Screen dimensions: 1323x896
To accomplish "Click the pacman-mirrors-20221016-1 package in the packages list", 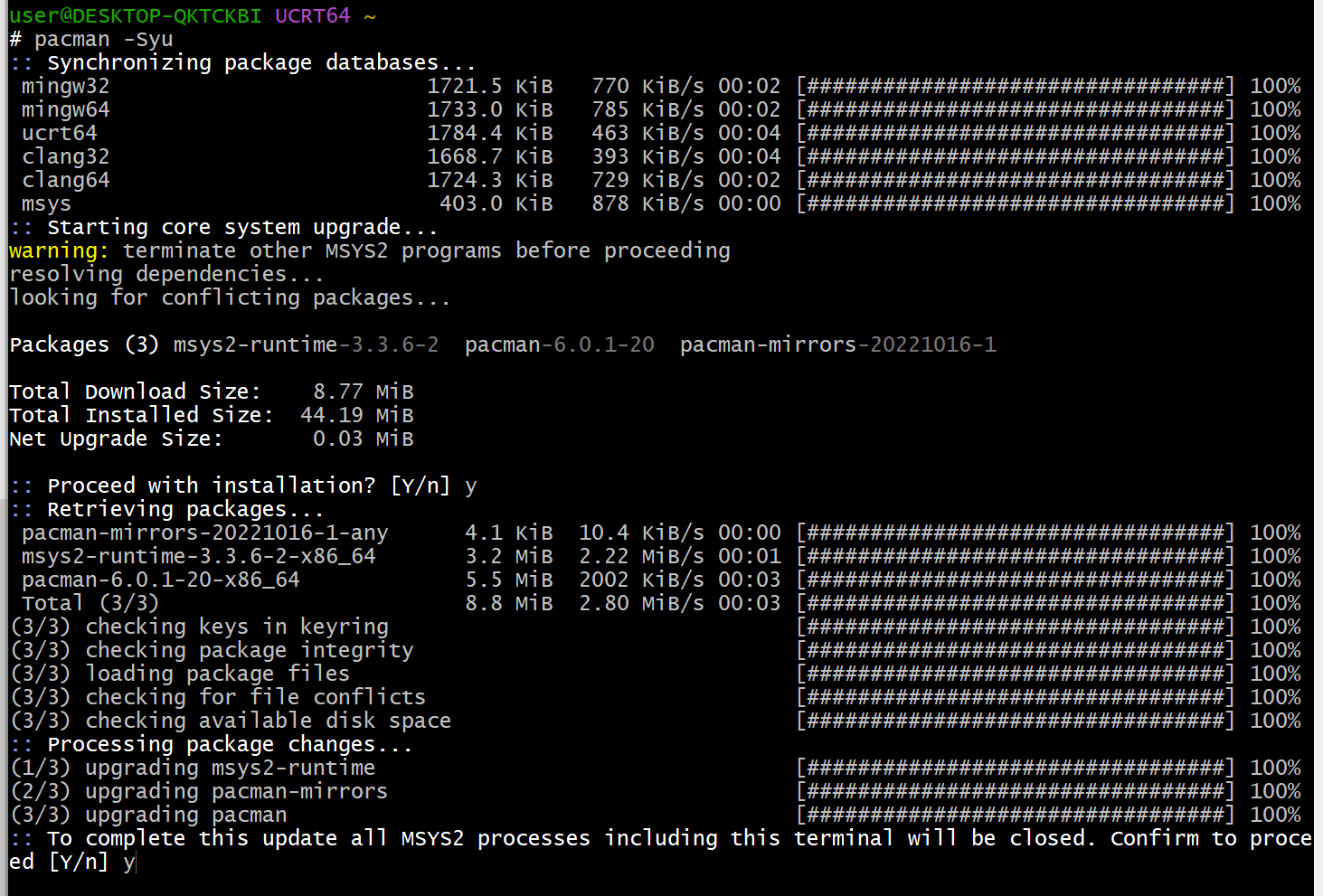I will [838, 345].
